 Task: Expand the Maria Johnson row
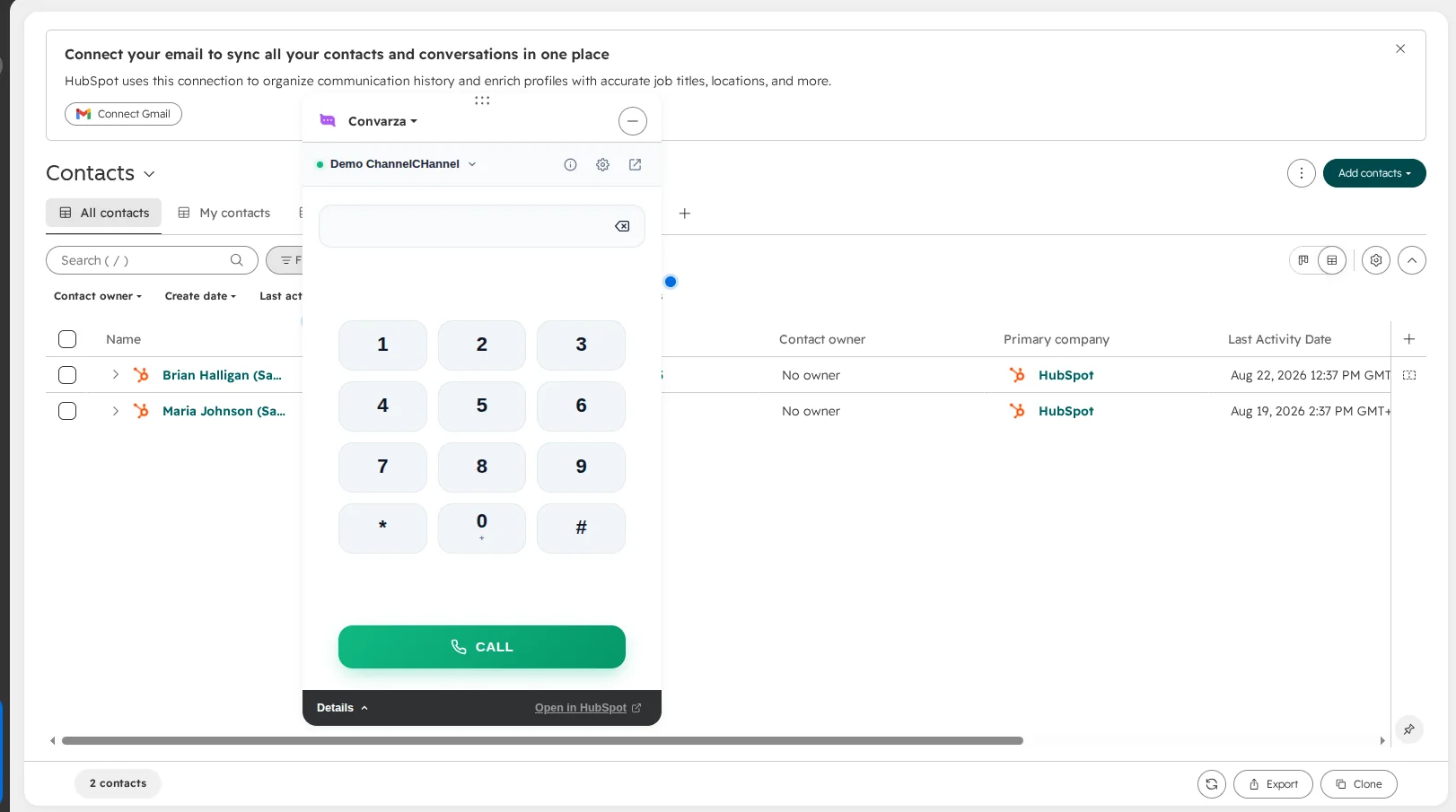(x=116, y=410)
